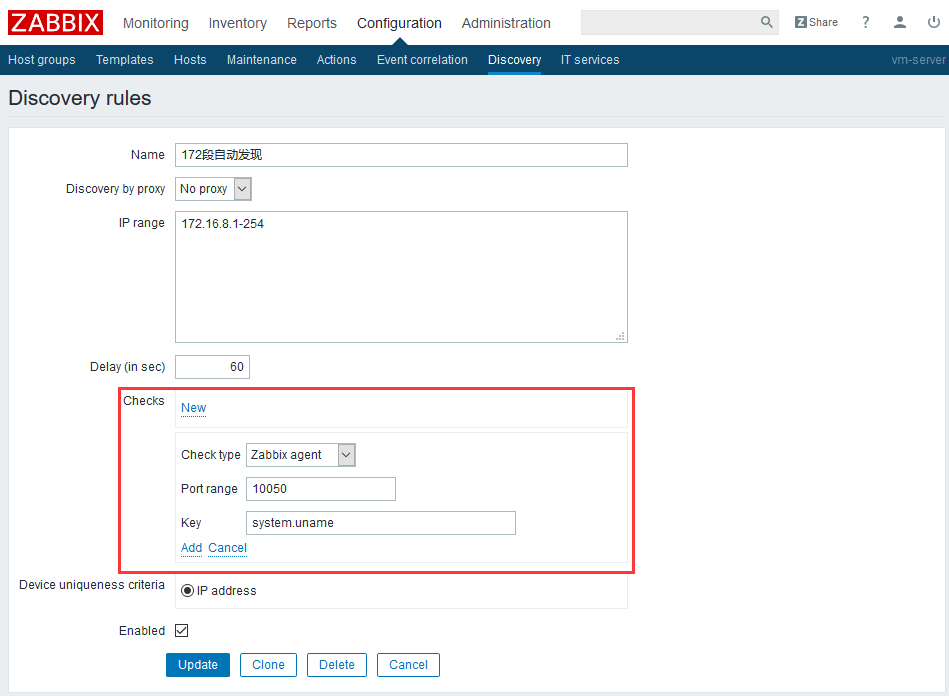Open the Reports menu
This screenshot has height=696, width=949.
[x=312, y=23]
